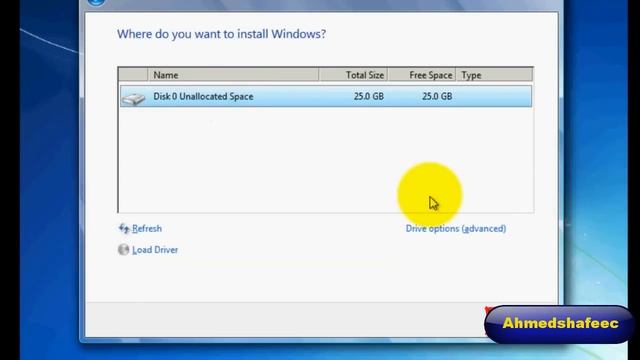Sort by the Total Size column header
Image resolution: width=640 pixels, height=360 pixels.
(x=353, y=75)
